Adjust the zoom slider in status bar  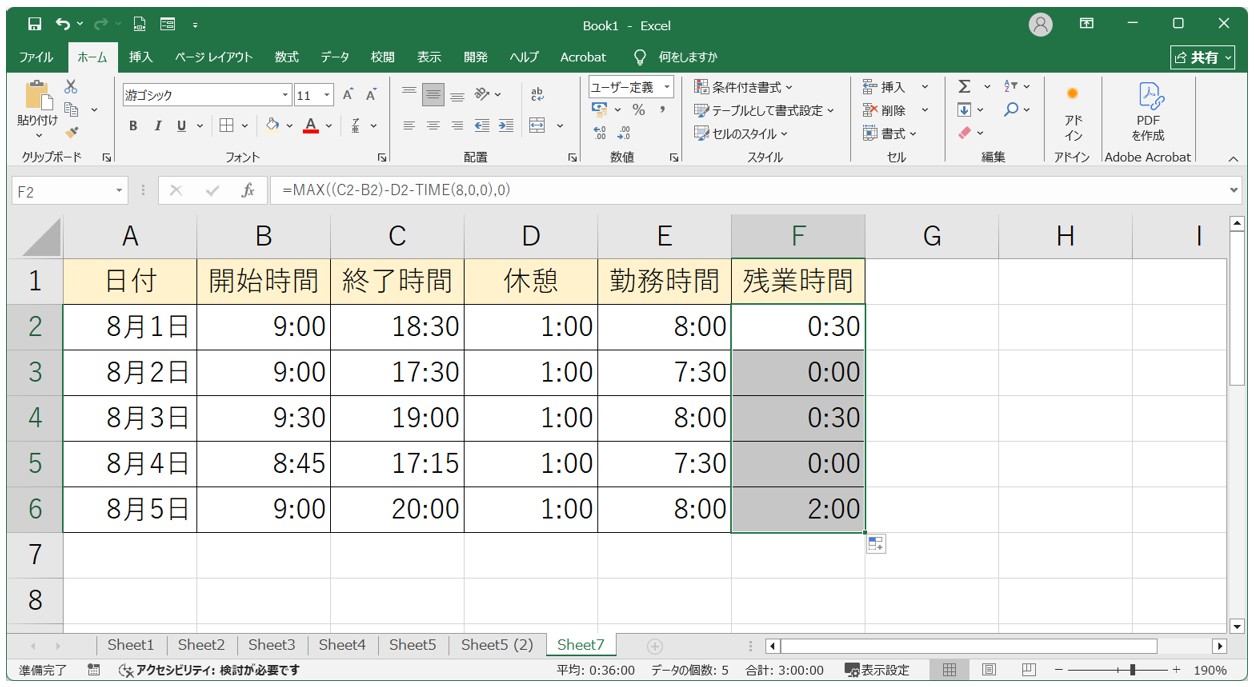[x=1131, y=670]
